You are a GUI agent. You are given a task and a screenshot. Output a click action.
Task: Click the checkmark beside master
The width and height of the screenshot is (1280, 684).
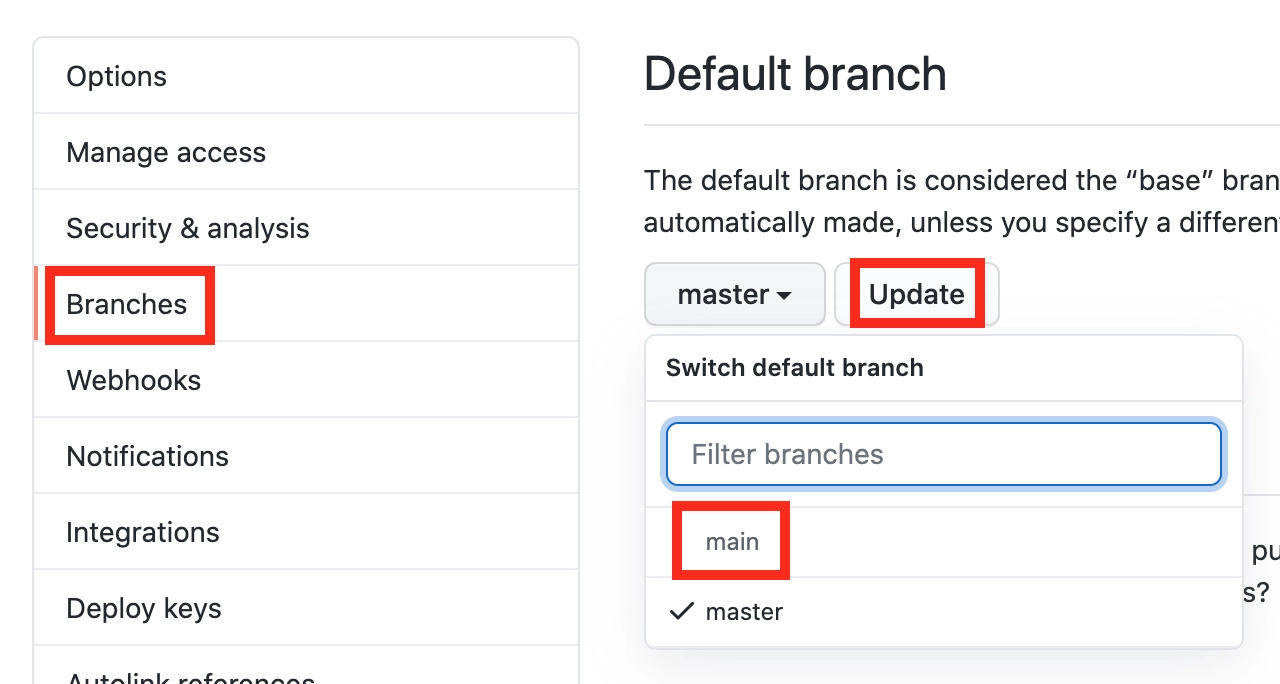[681, 611]
